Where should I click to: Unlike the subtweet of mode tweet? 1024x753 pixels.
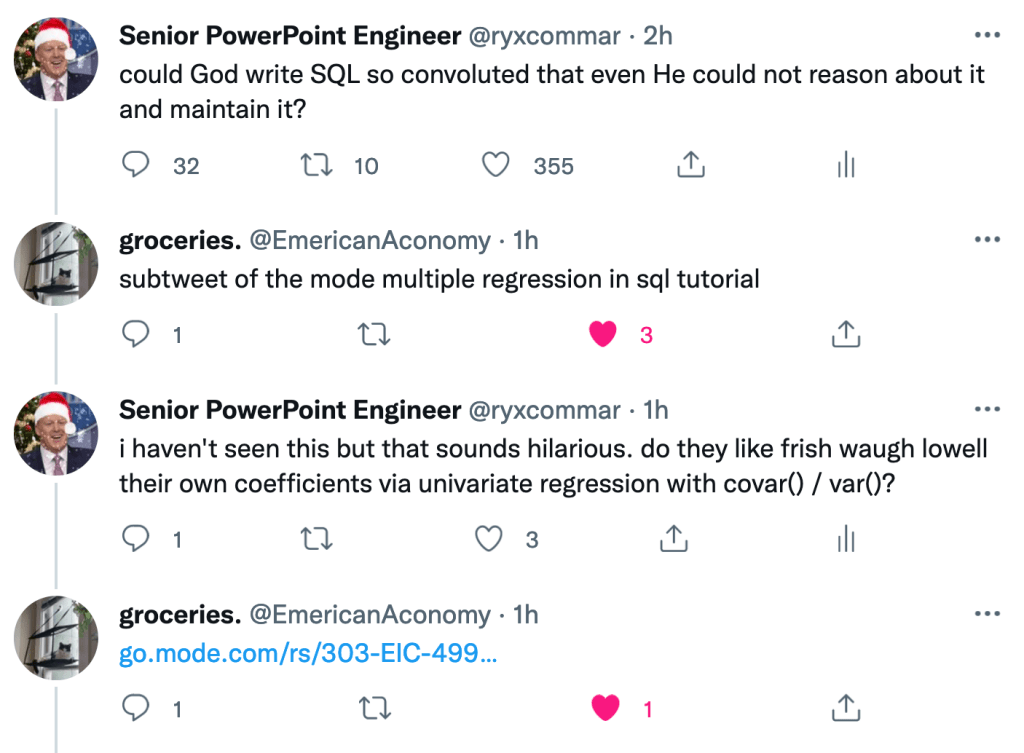603,335
